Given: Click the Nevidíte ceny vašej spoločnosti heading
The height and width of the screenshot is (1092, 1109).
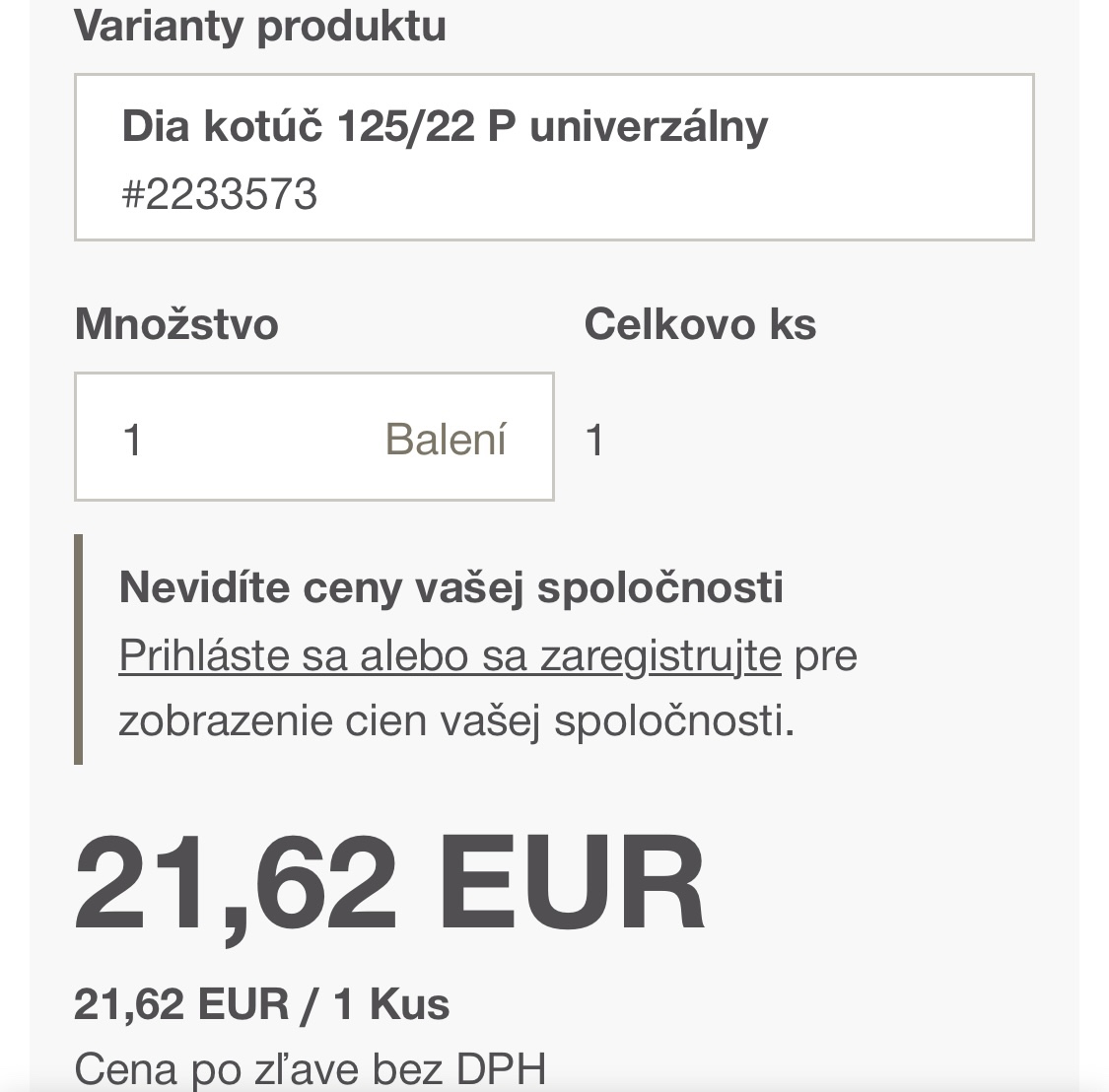Looking at the screenshot, I should [x=451, y=587].
